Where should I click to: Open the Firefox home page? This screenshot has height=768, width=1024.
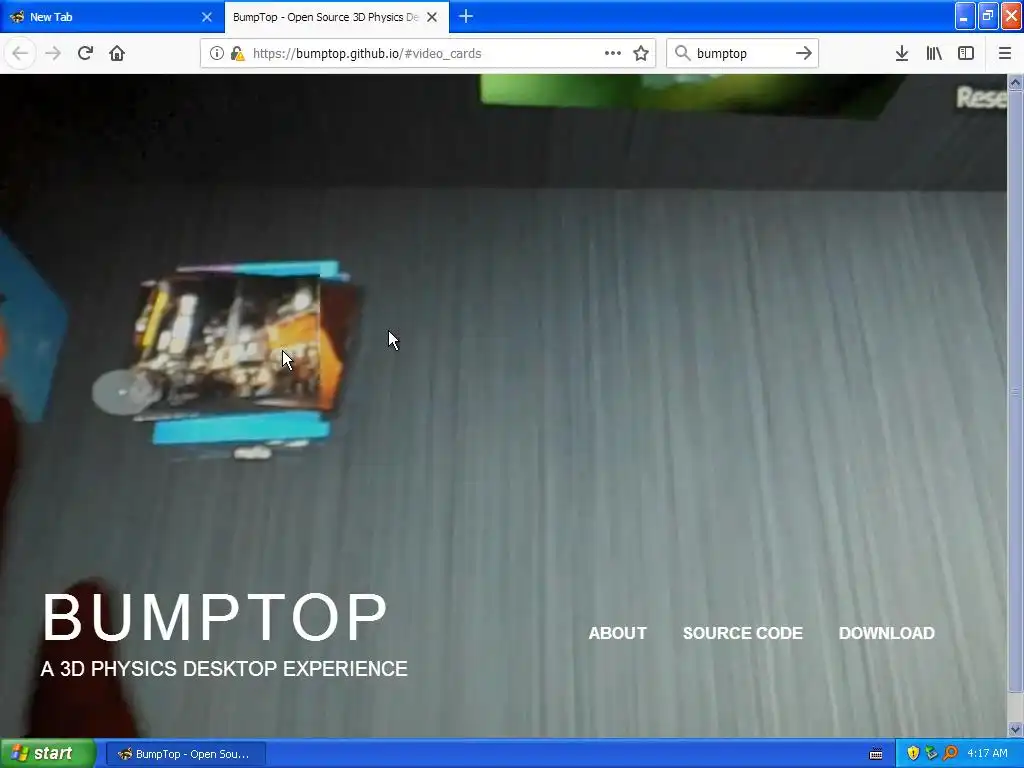tap(117, 53)
